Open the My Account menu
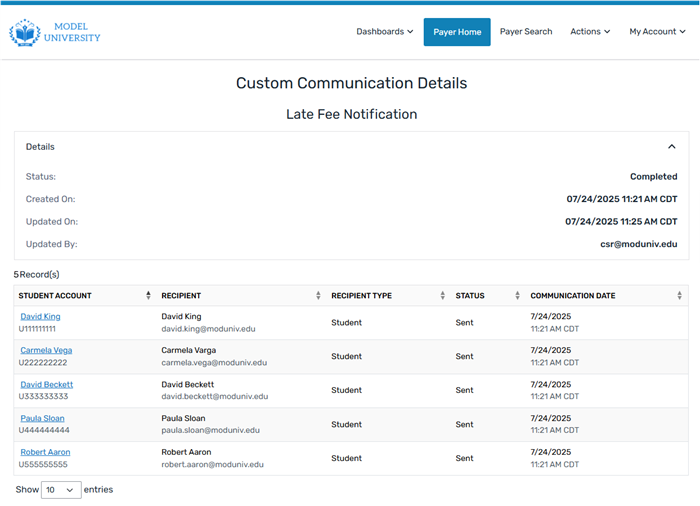700x506 pixels. coord(657,32)
